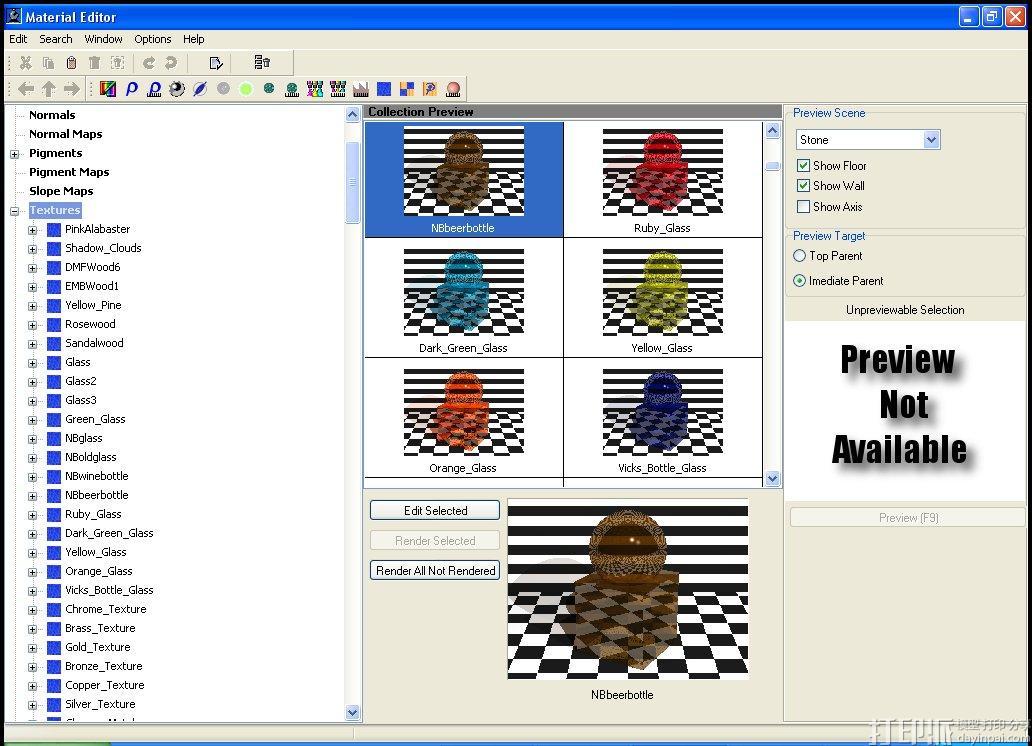
Task: Click the Redo arrow toolbar icon
Action: pos(171,63)
